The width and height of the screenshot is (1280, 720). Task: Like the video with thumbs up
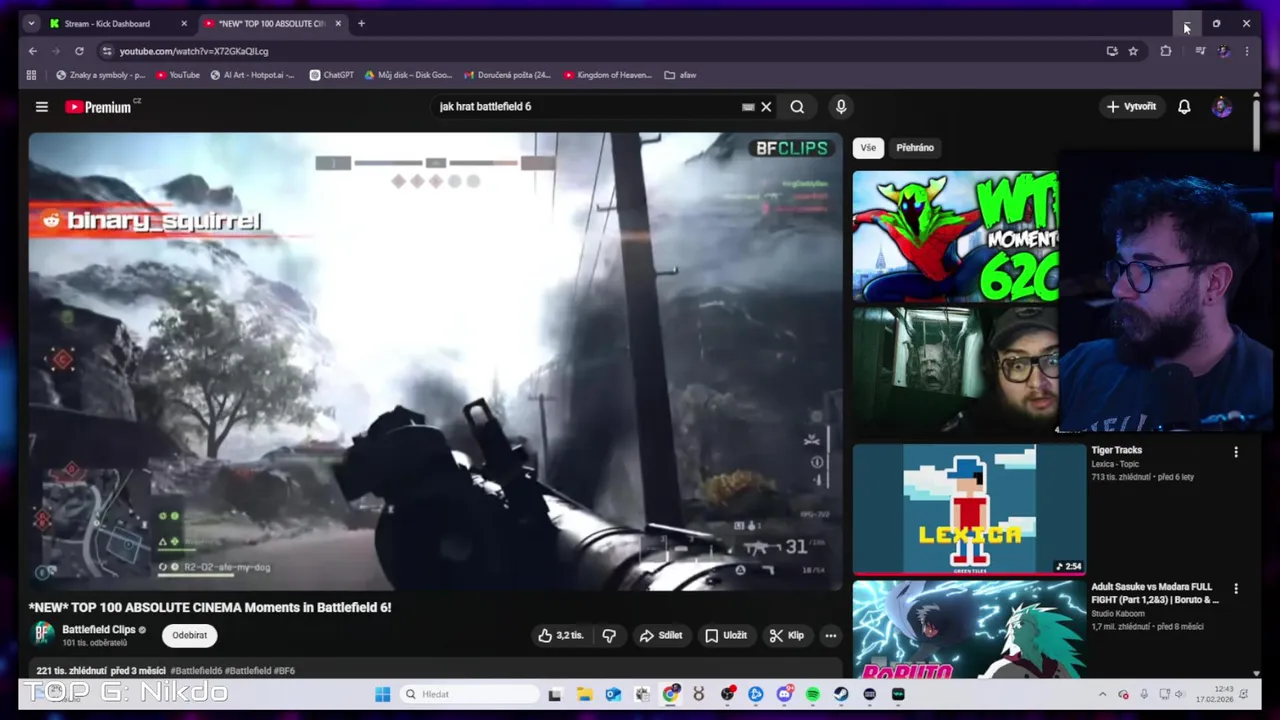pyautogui.click(x=561, y=635)
